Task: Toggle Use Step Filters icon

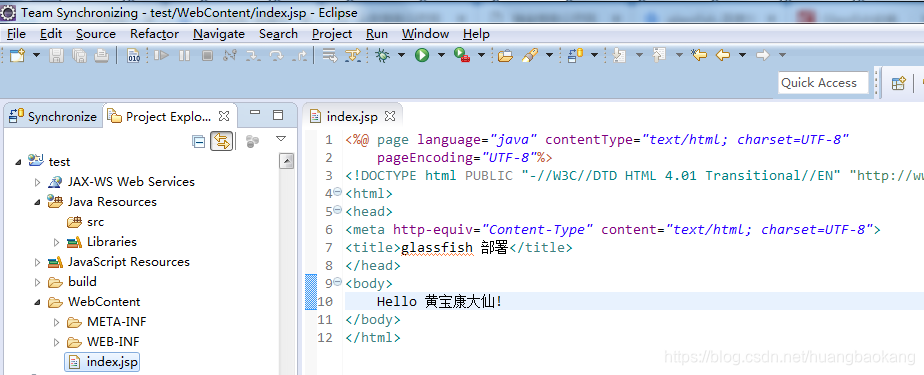Action: [352, 55]
